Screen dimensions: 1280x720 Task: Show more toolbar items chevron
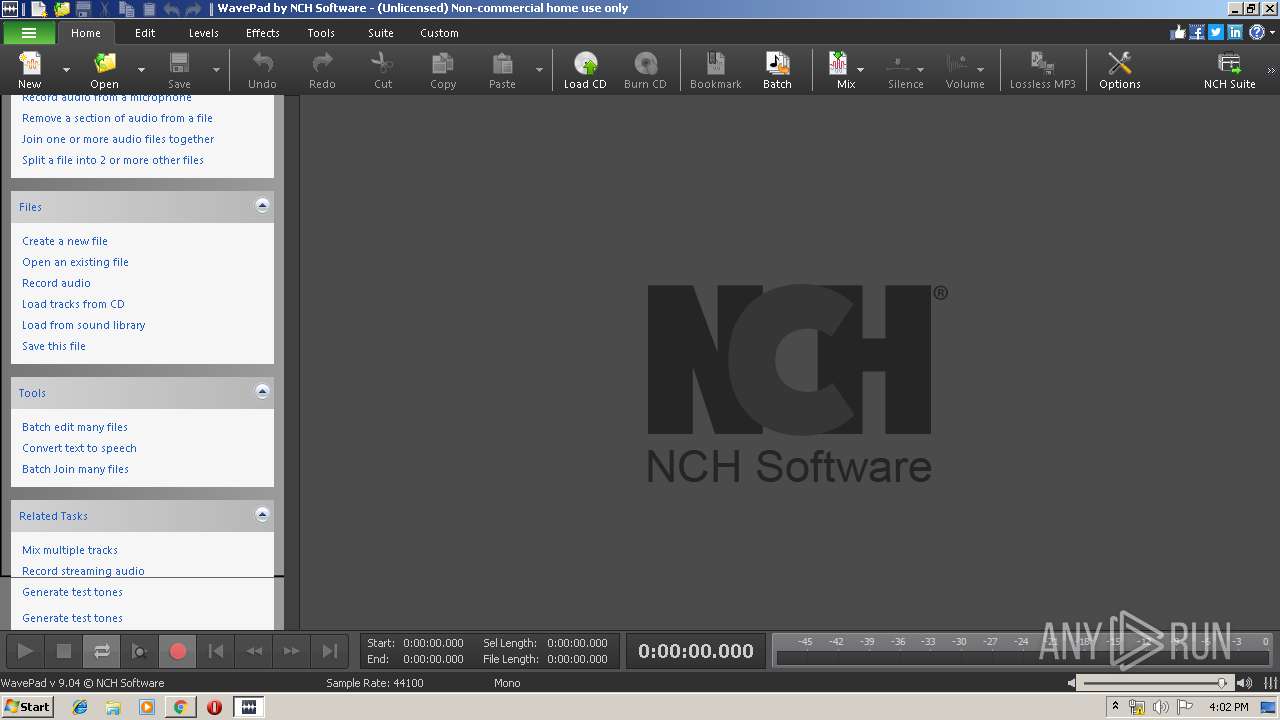(x=1271, y=71)
